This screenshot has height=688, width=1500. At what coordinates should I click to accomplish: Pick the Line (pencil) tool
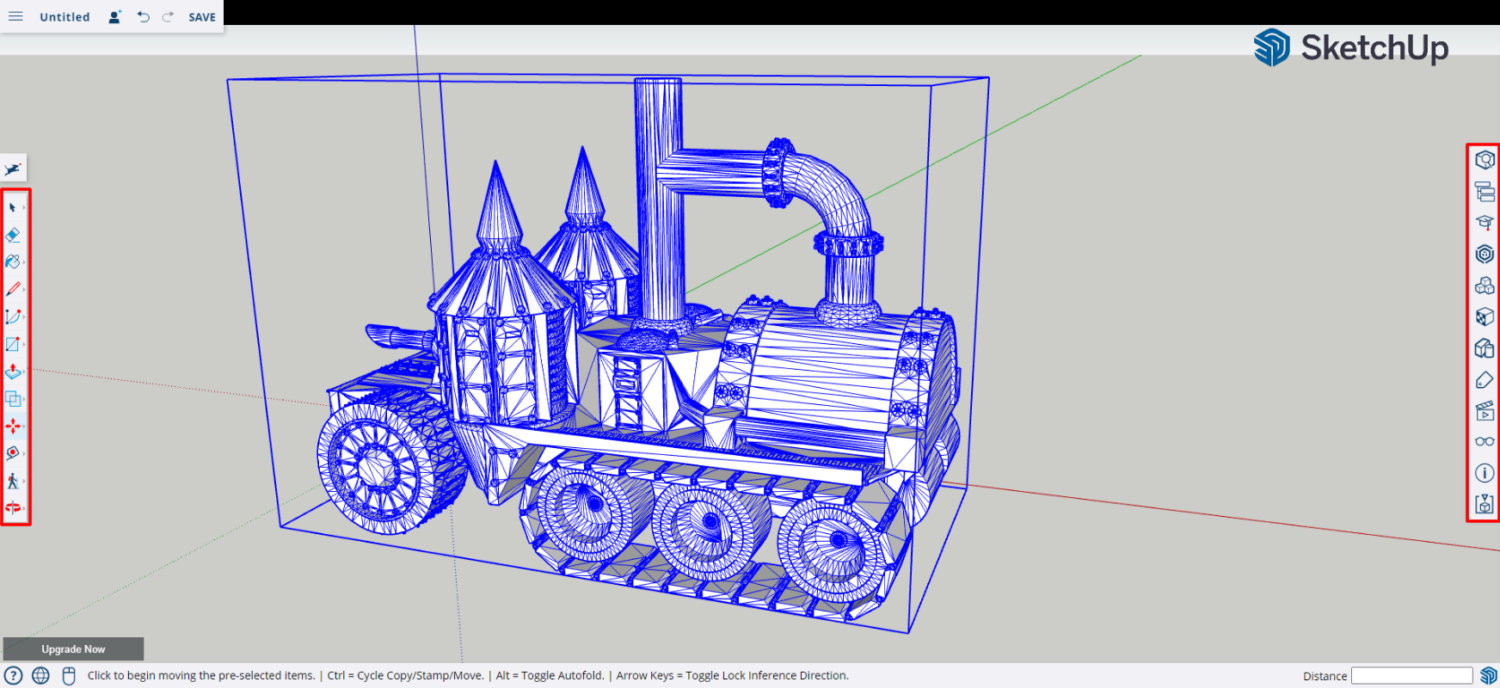point(14,292)
